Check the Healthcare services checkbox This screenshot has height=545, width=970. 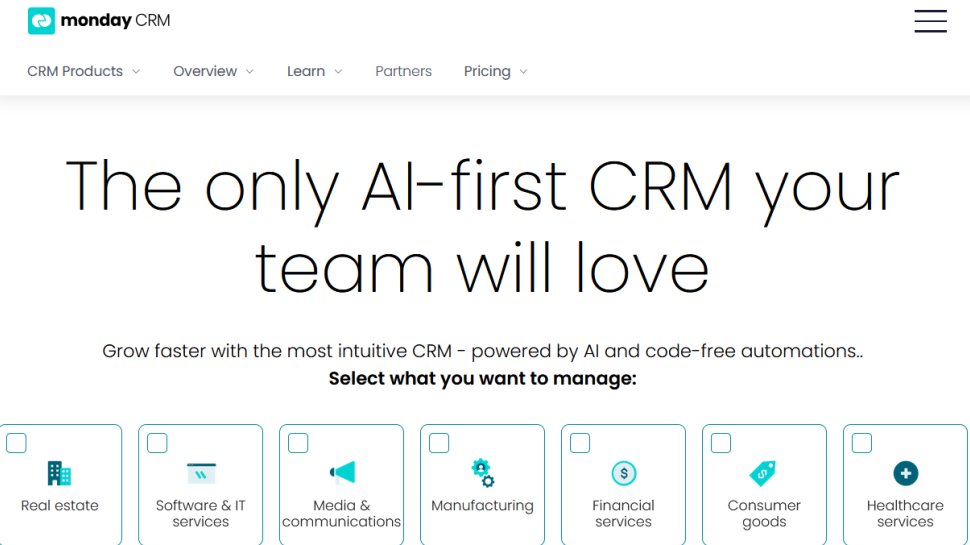pos(862,443)
